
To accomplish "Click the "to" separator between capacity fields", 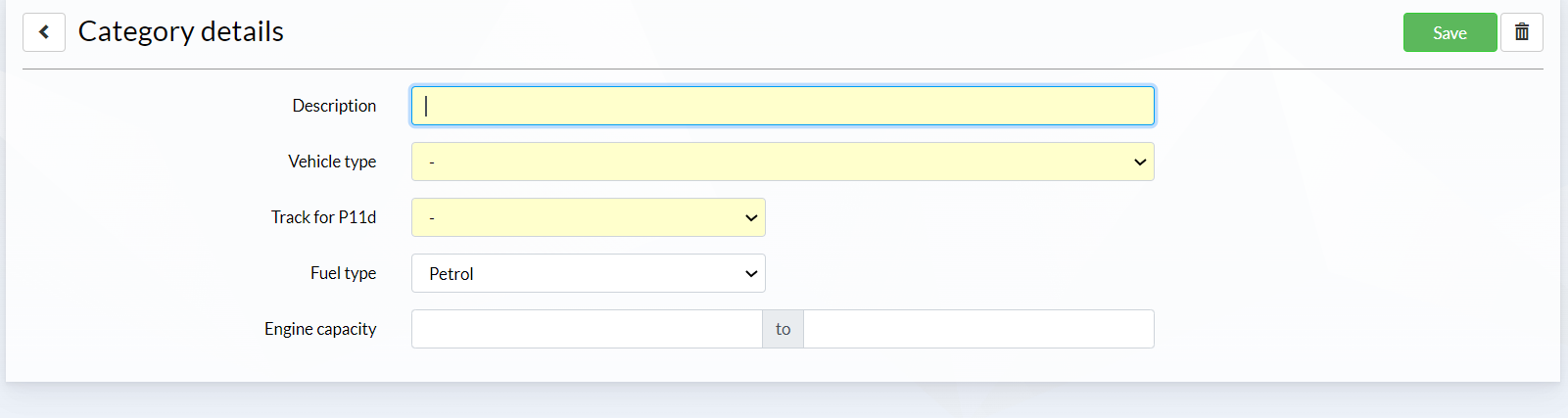I will pos(783,329).
